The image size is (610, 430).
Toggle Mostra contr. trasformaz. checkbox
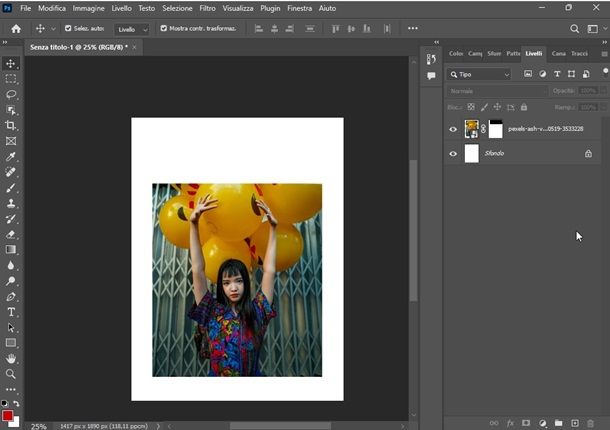(x=164, y=28)
